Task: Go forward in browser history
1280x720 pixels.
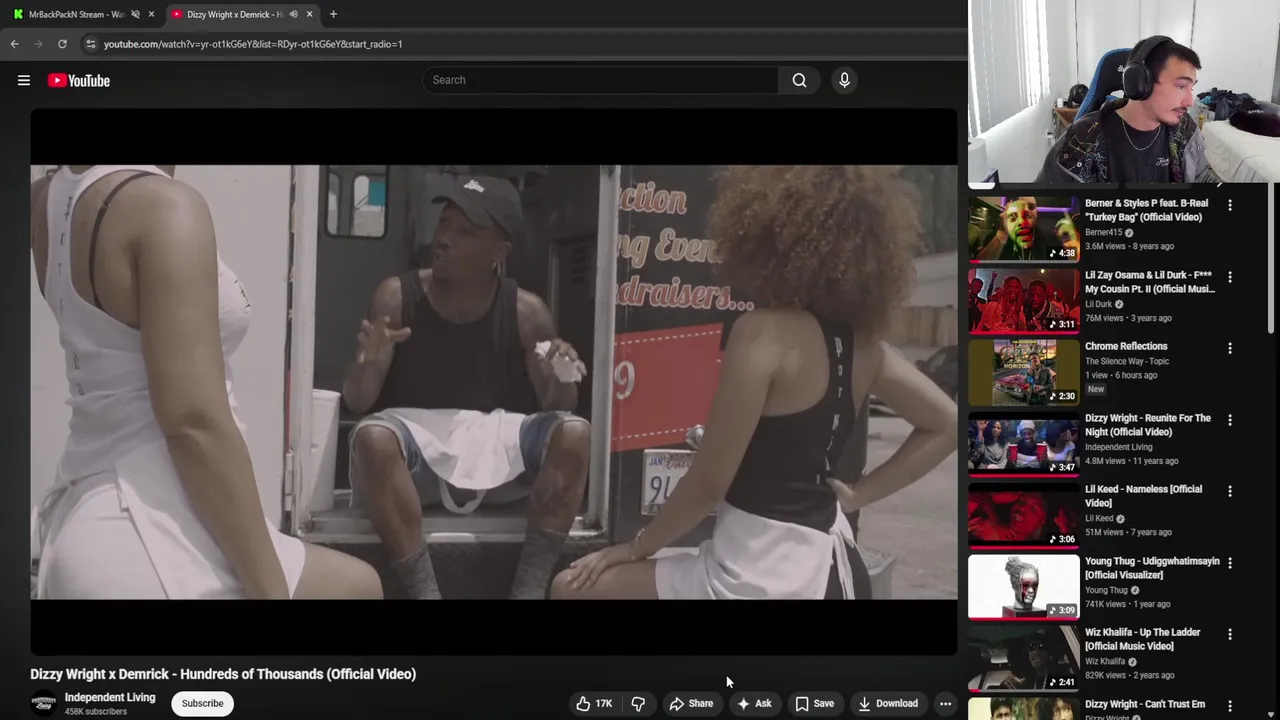Action: pyautogui.click(x=38, y=44)
